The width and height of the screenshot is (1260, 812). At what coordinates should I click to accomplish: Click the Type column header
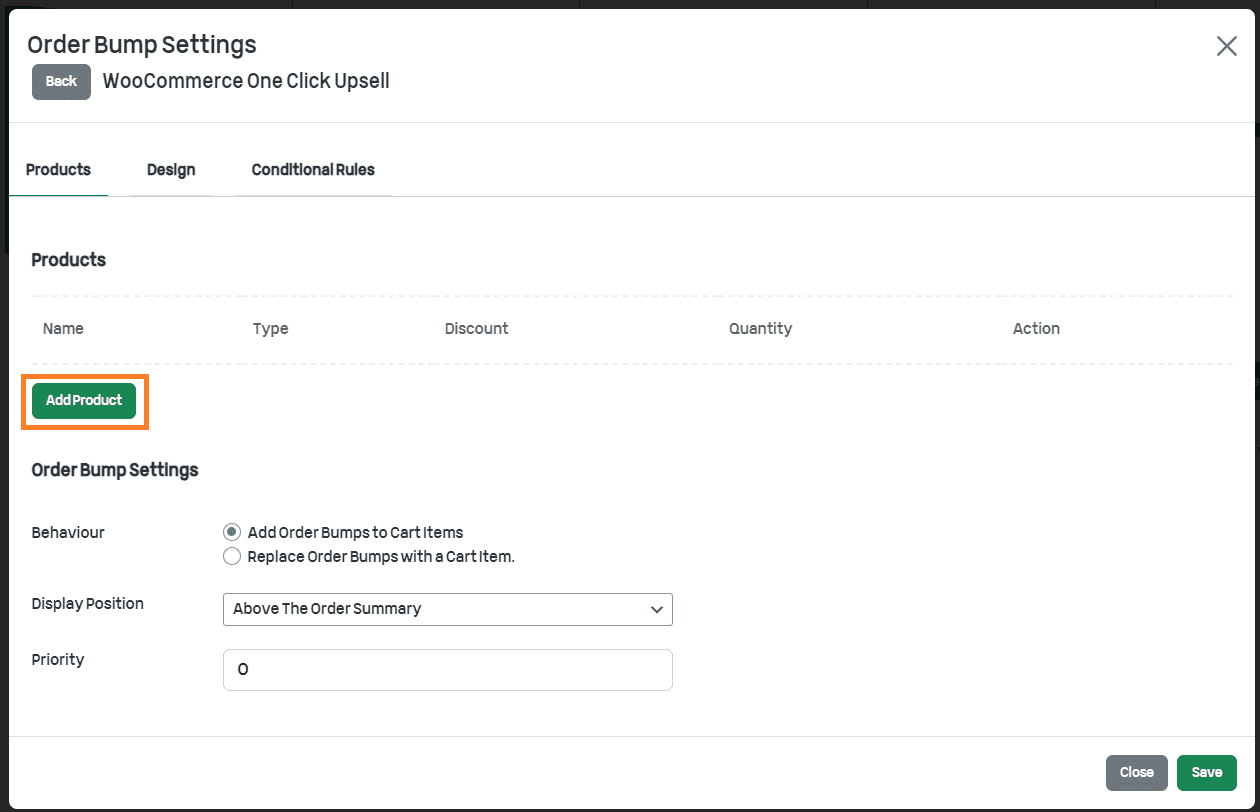(270, 328)
